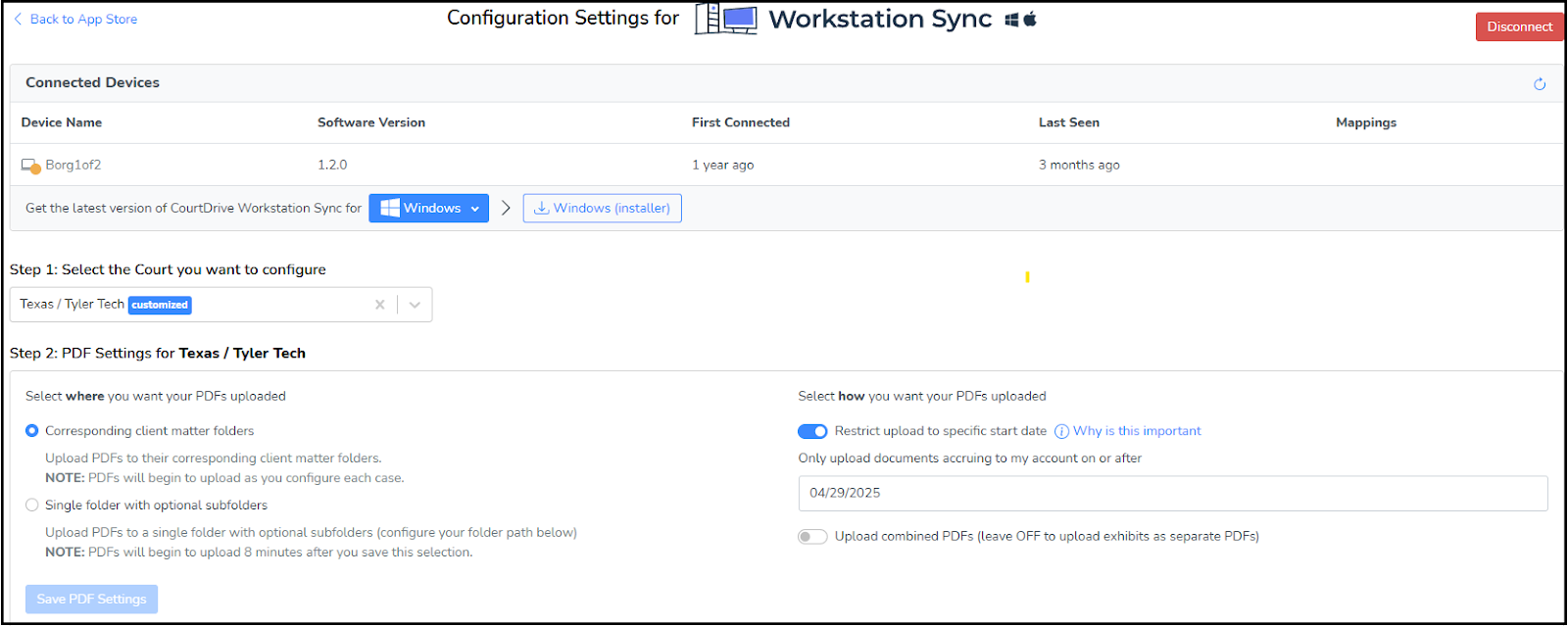Toggle Restrict upload to specific start date
Image resolution: width=1568 pixels, height=626 pixels.
812,431
